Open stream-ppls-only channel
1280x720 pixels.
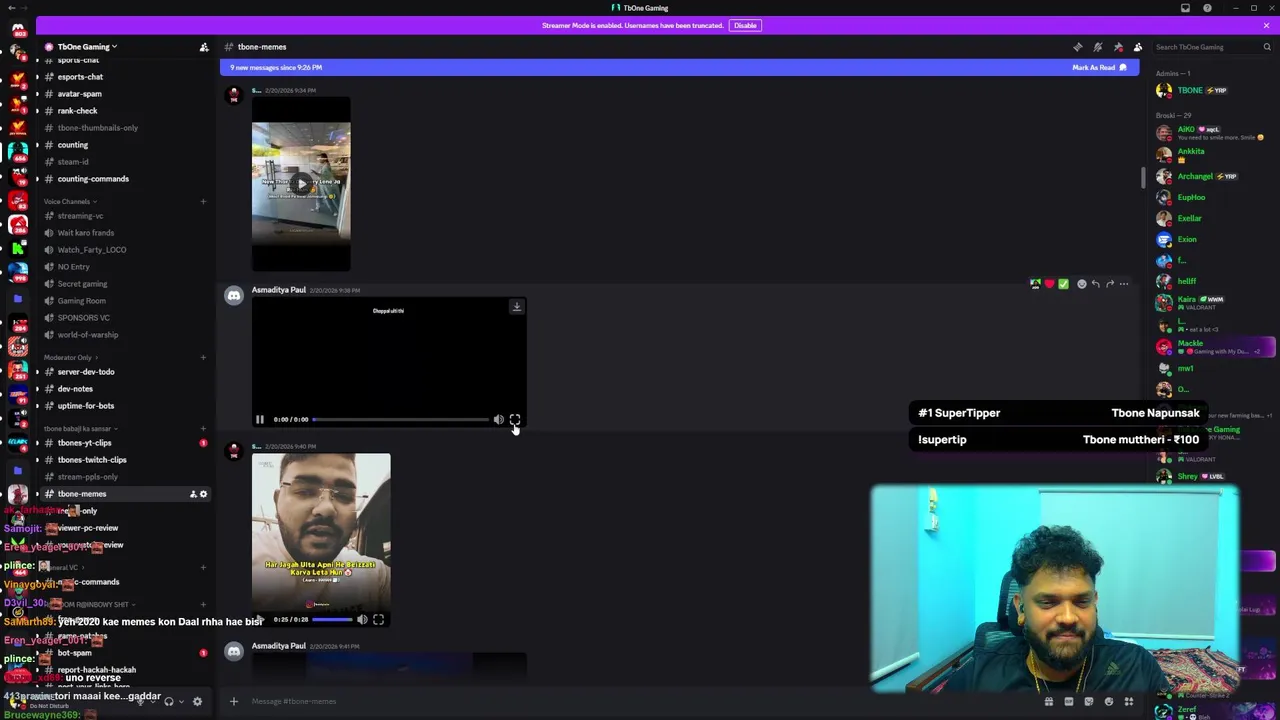click(87, 477)
